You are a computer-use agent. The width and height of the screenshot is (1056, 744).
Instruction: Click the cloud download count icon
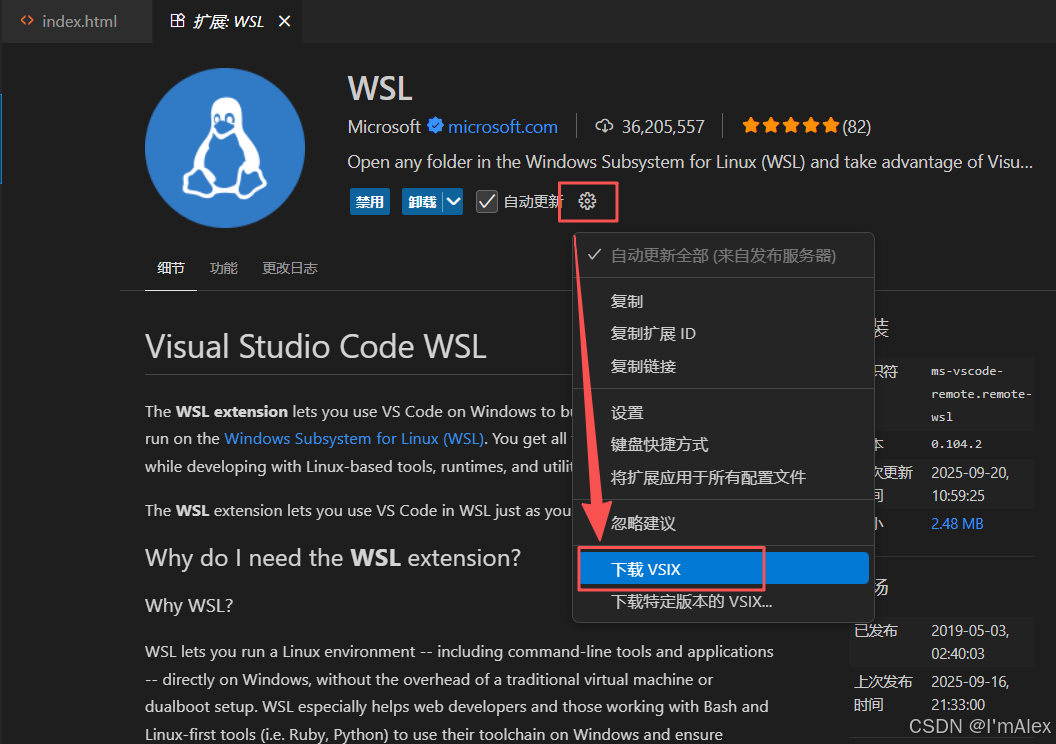point(604,126)
